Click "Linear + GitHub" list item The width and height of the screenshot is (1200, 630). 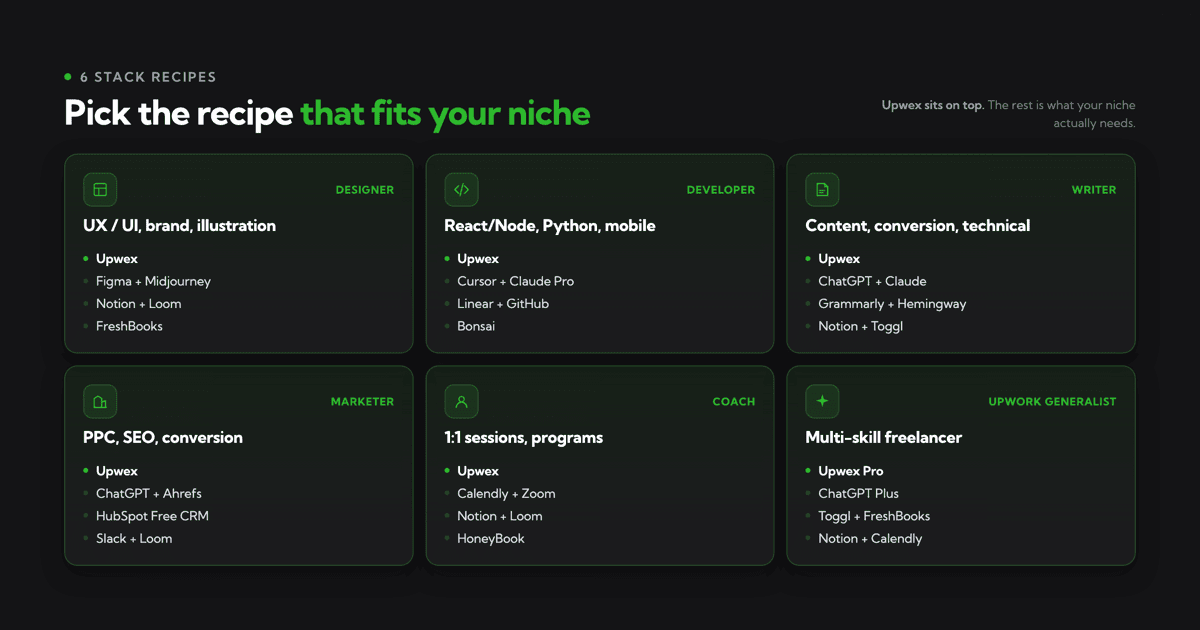[503, 304]
